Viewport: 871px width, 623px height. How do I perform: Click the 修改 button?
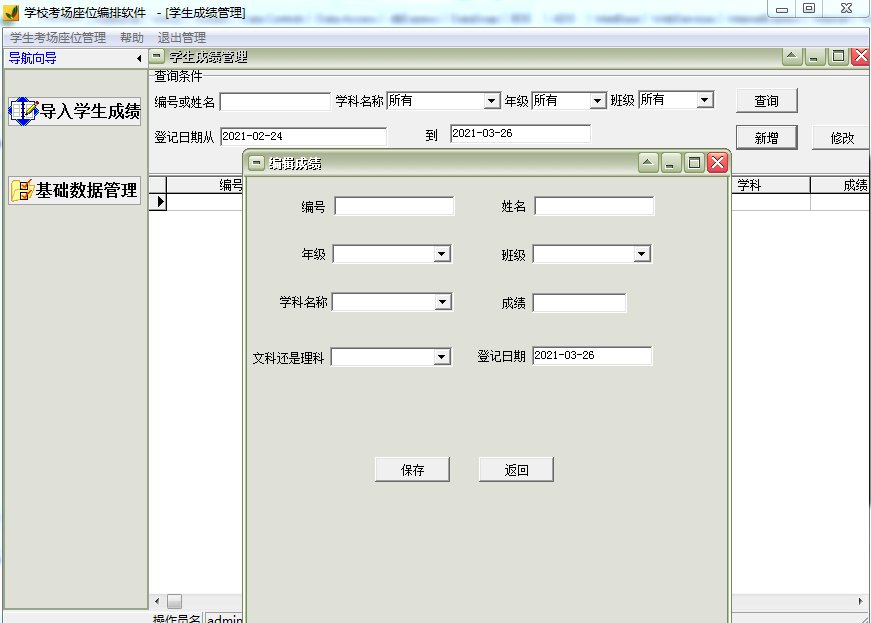(x=842, y=138)
